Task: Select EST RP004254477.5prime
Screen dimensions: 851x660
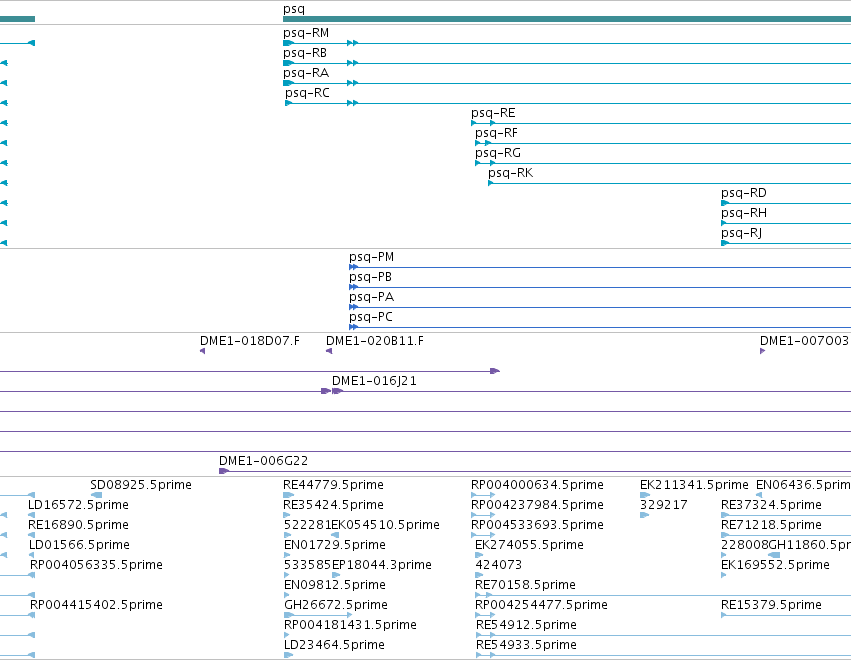Action: (x=542, y=605)
